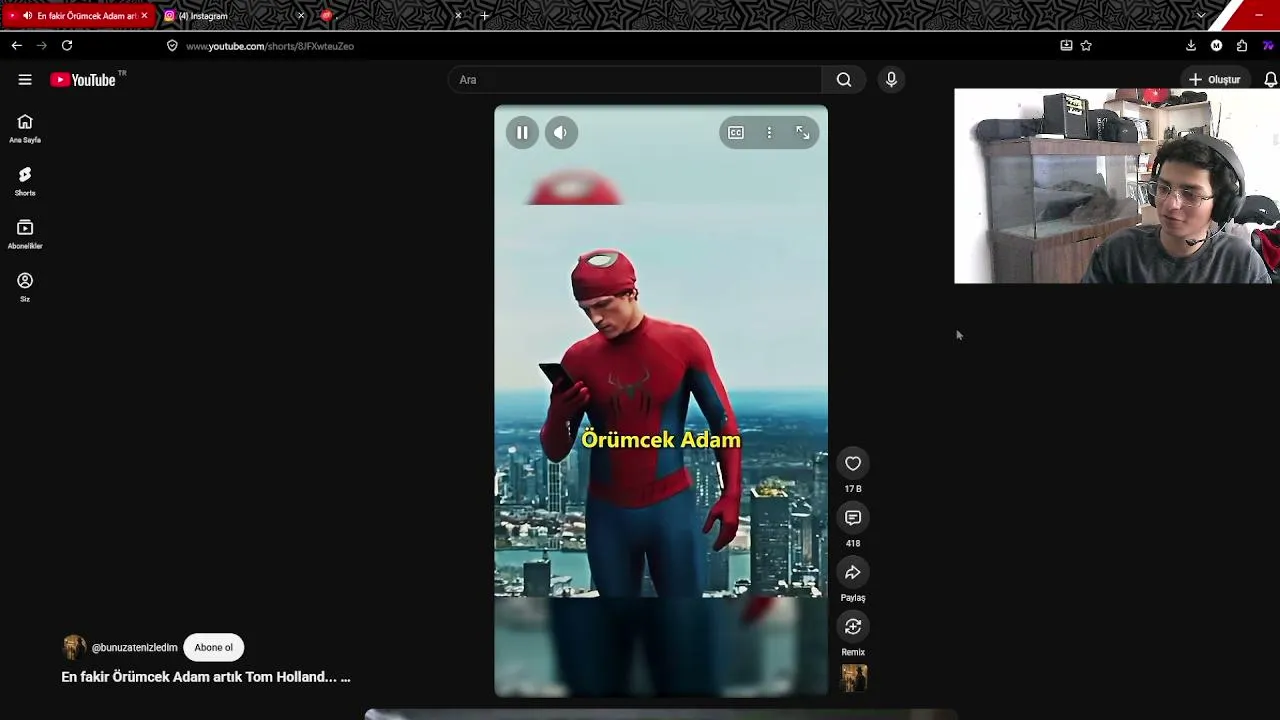The height and width of the screenshot is (720, 1280).
Task: Install app icon in address bar
Action: click(x=1066, y=46)
